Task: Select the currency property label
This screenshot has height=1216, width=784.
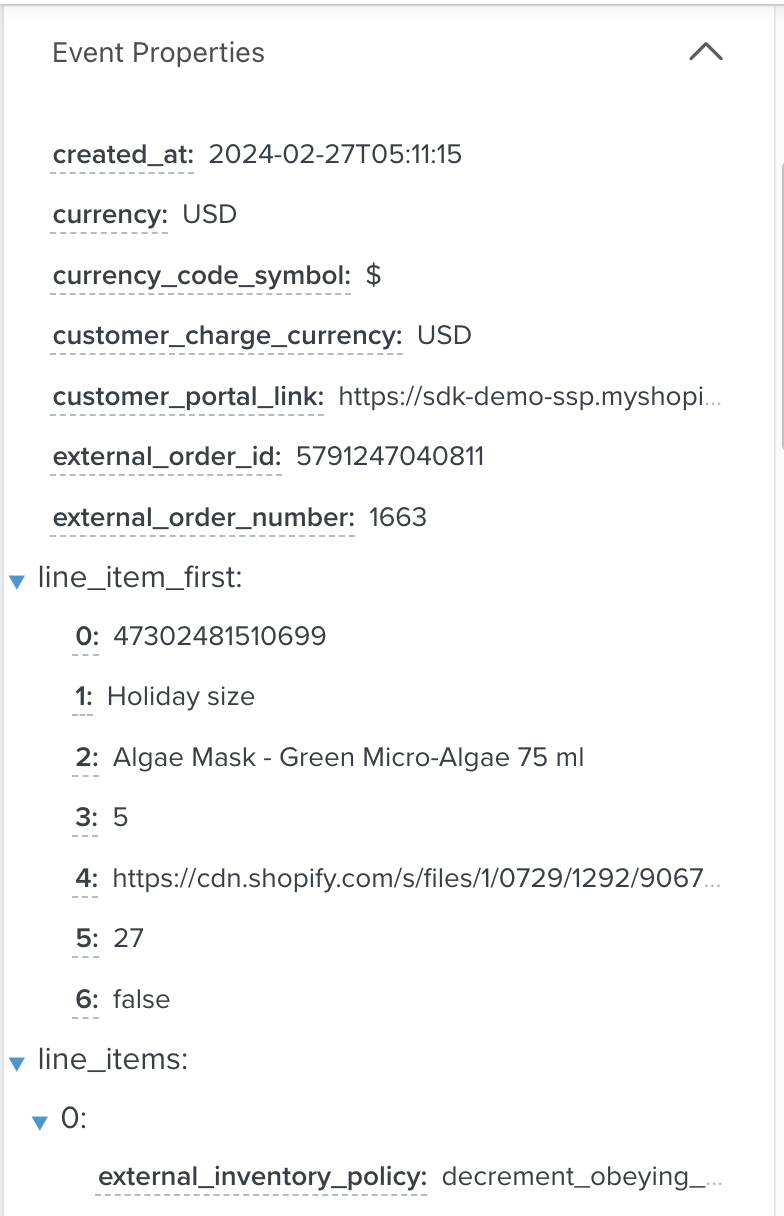Action: click(110, 215)
